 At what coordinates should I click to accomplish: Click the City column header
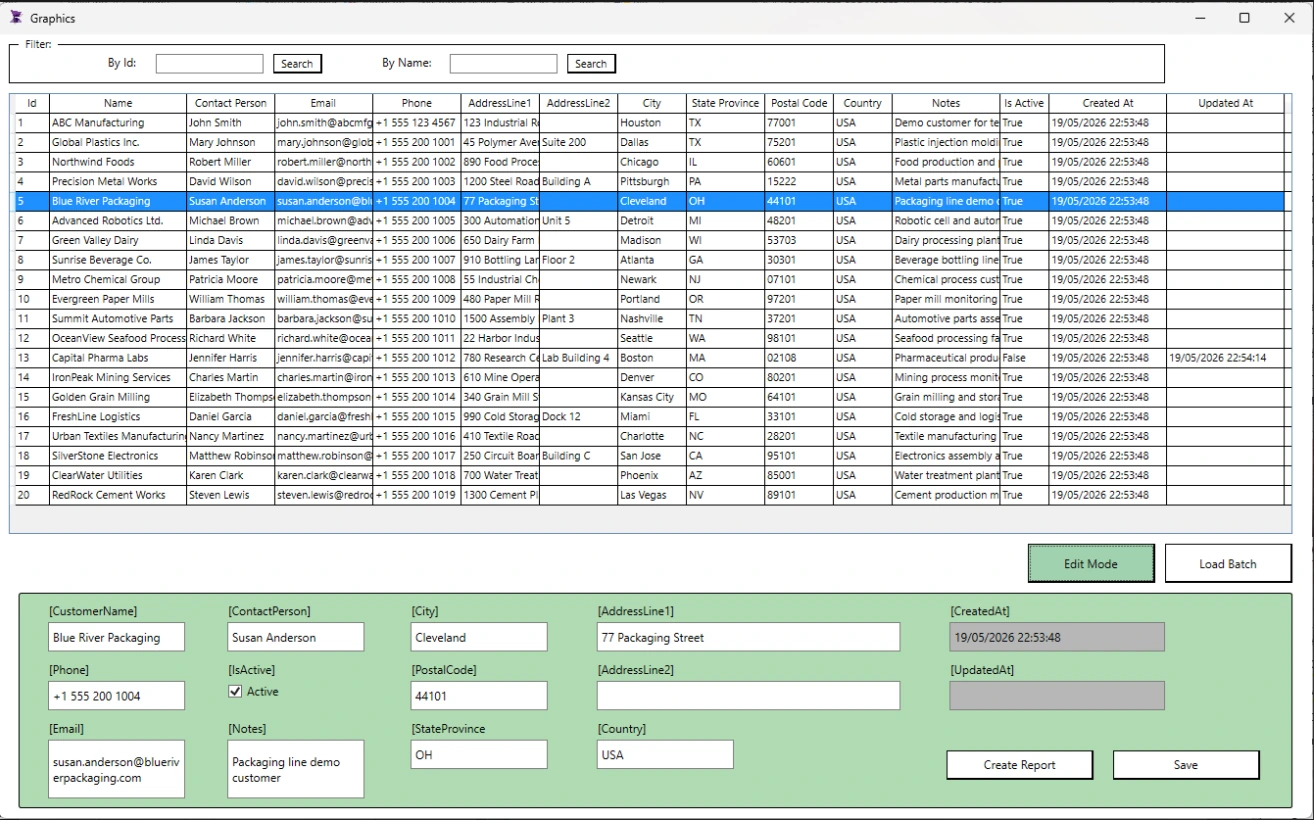652,103
